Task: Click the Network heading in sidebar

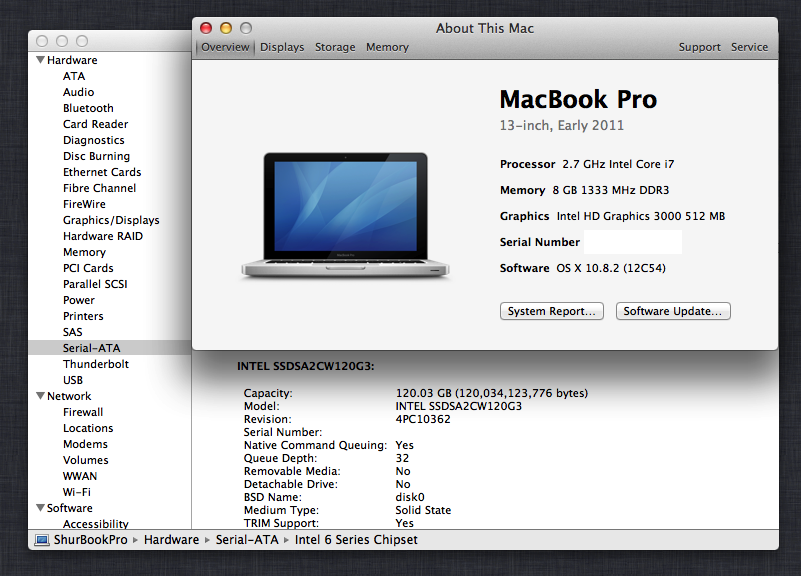Action: (69, 396)
